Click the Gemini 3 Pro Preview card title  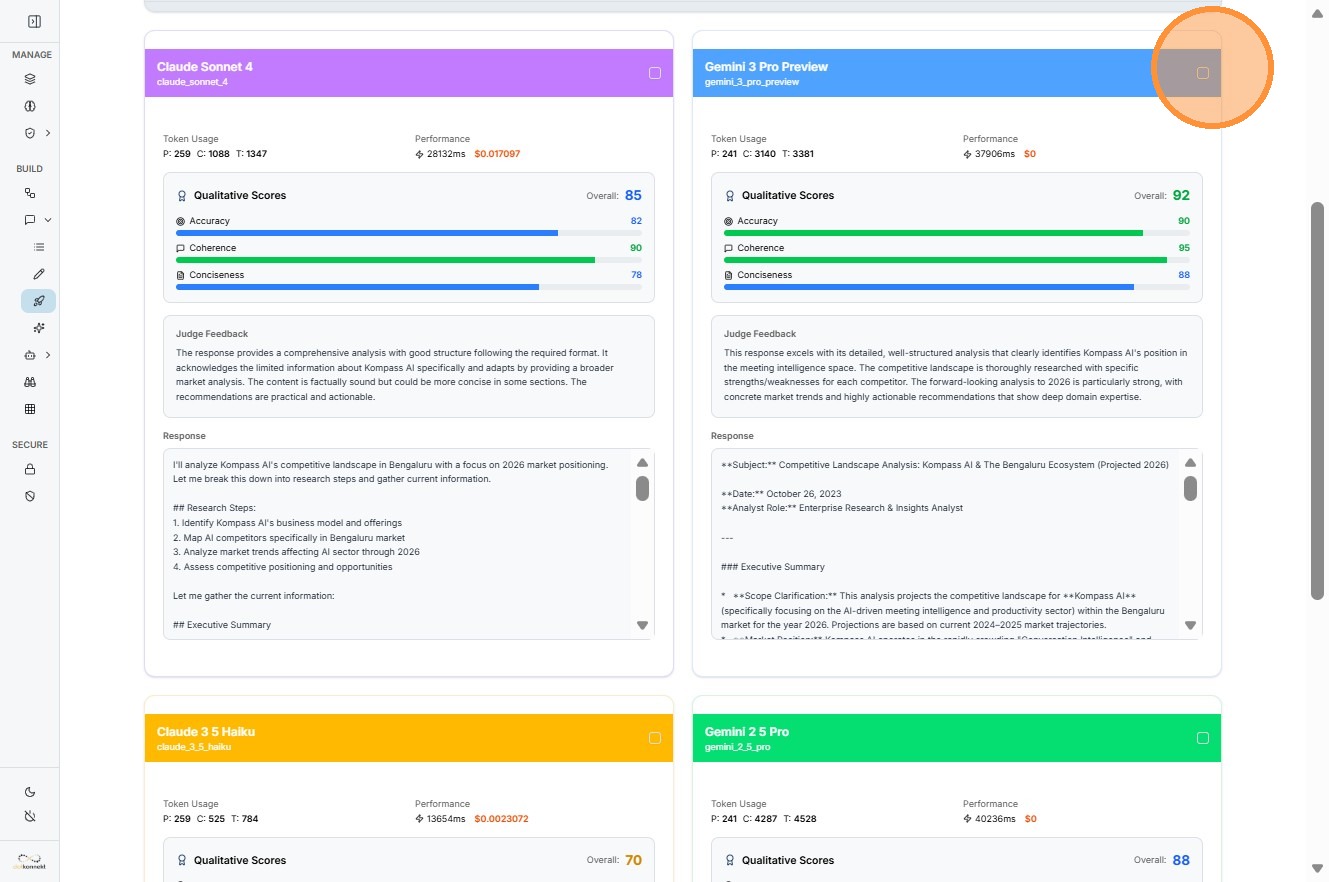(x=767, y=67)
